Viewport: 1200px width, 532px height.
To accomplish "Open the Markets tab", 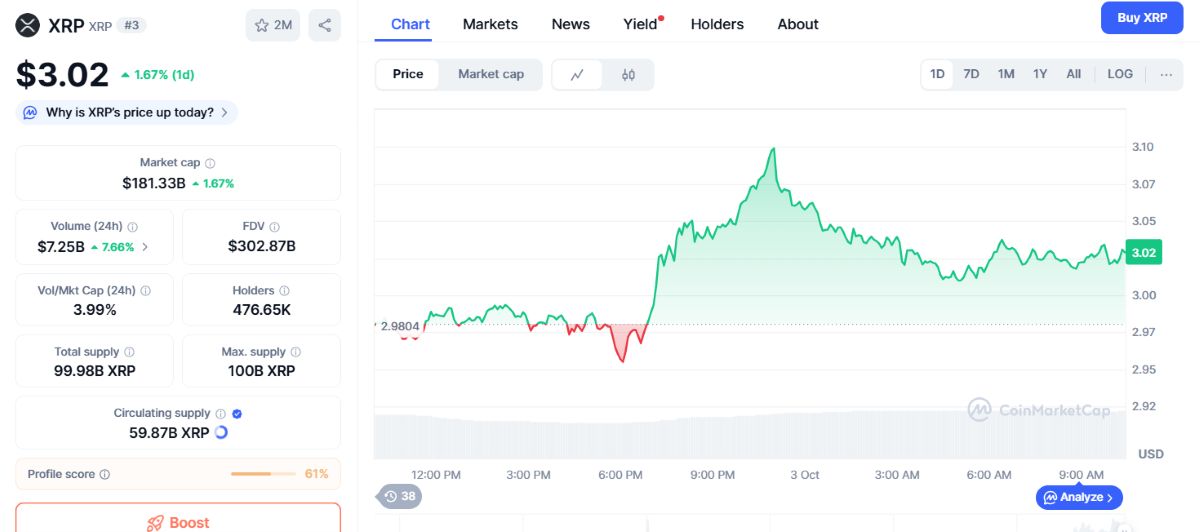I will pos(490,24).
